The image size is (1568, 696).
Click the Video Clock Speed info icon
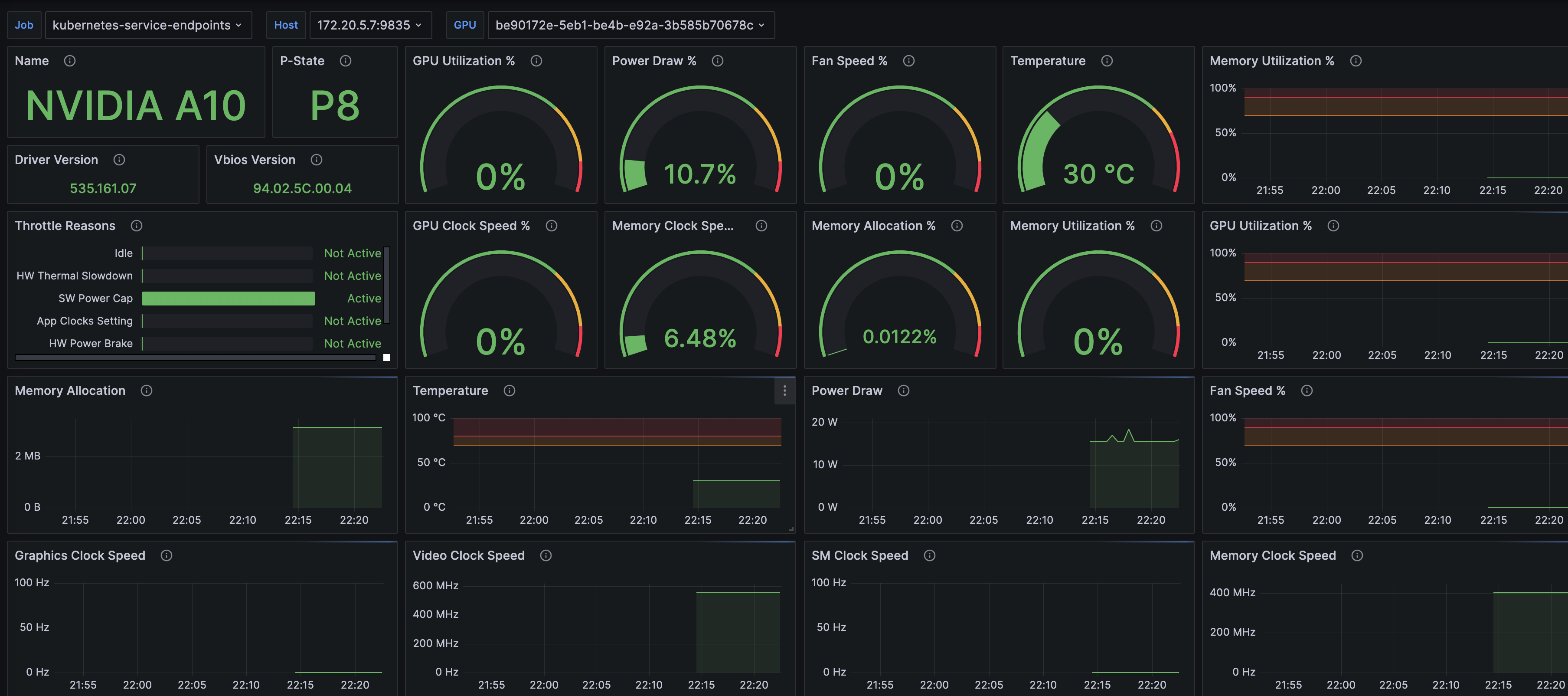pos(546,555)
